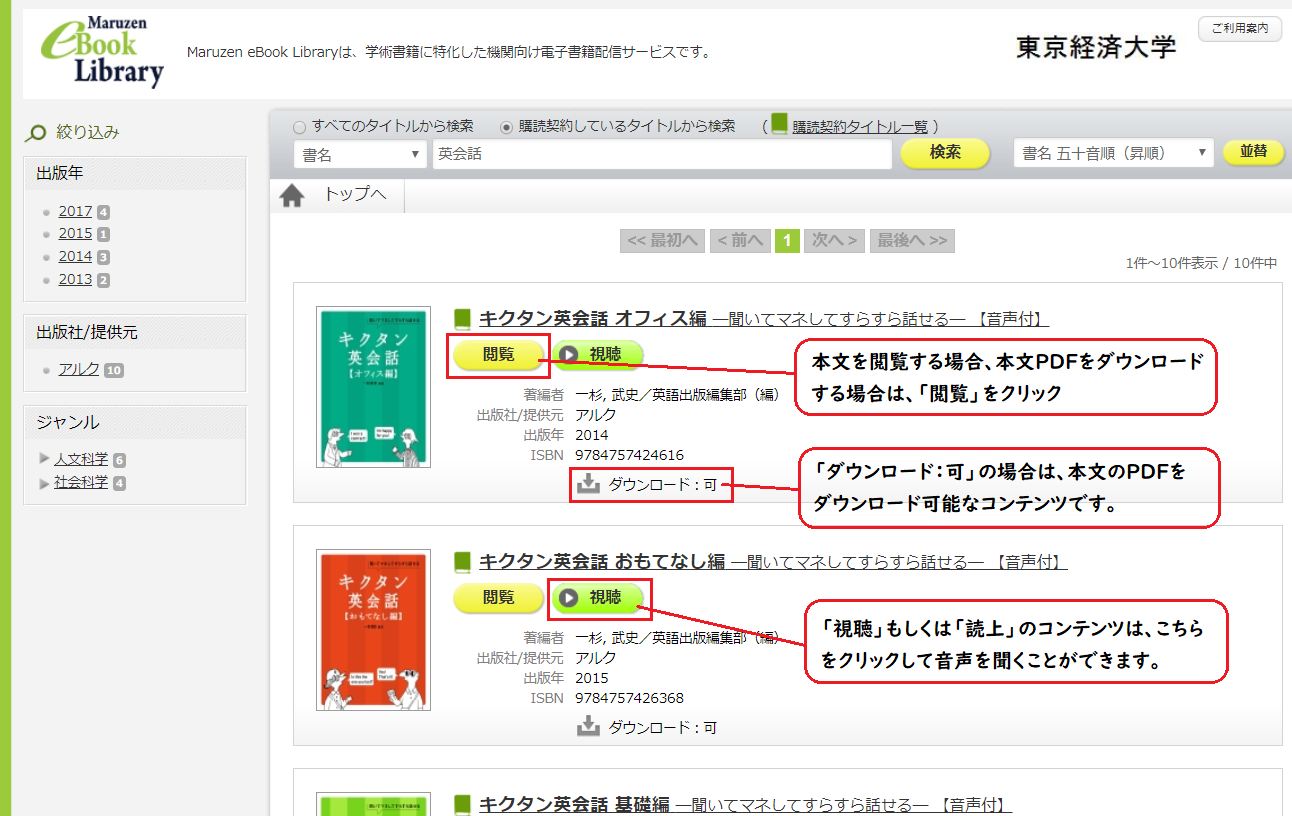This screenshot has width=1292, height=816.
Task: Click 東京経済大学 institution name
Action: click(x=1096, y=47)
